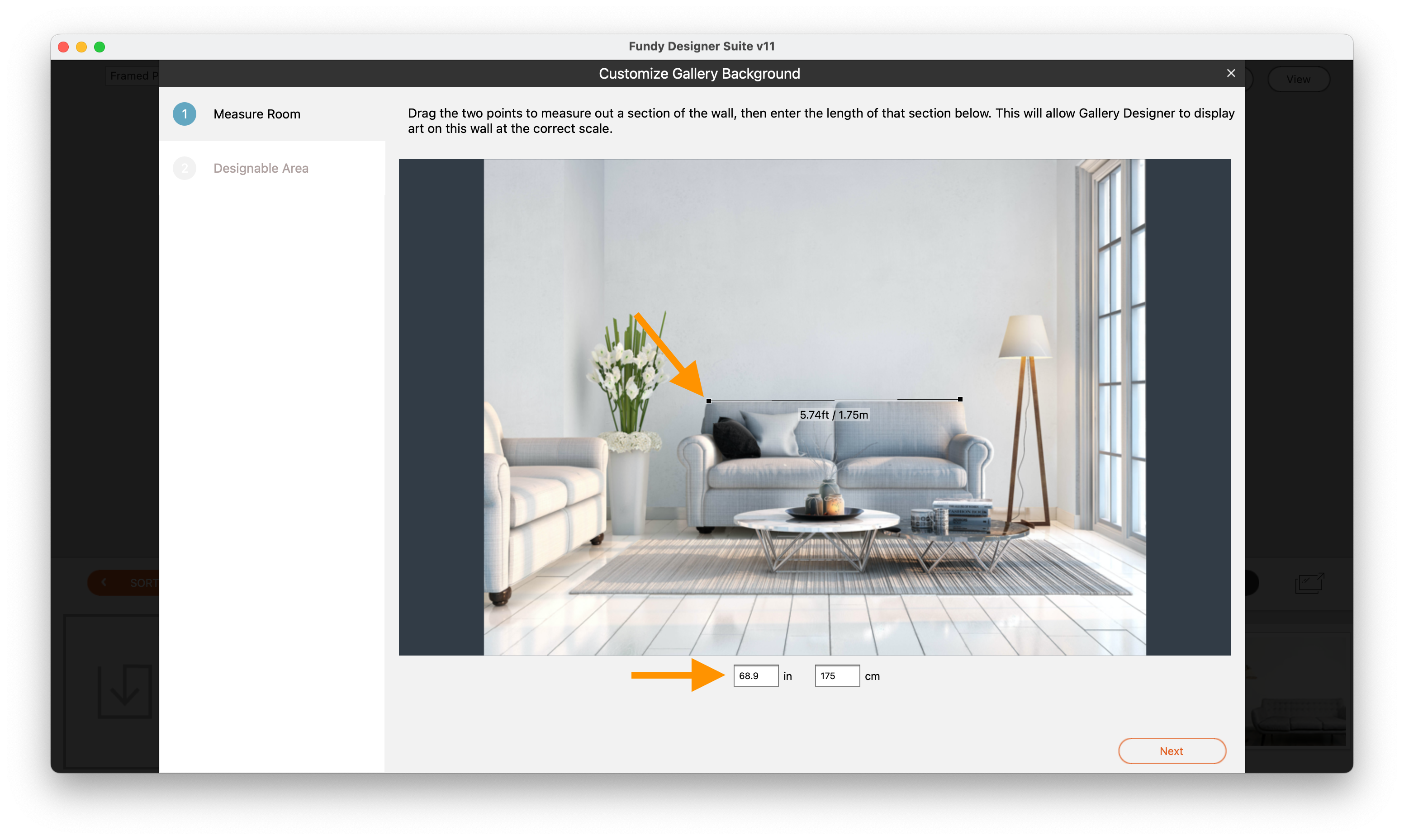Select the left measurement handle point

coord(708,401)
